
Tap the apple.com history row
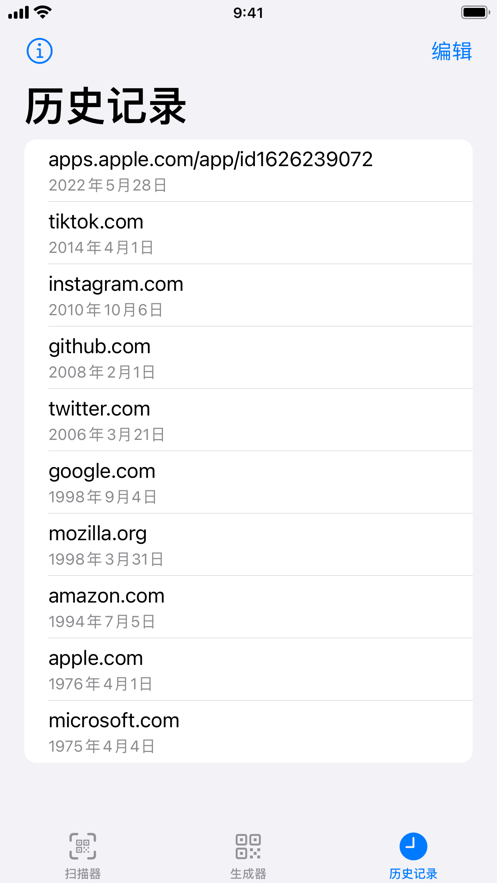[248, 670]
